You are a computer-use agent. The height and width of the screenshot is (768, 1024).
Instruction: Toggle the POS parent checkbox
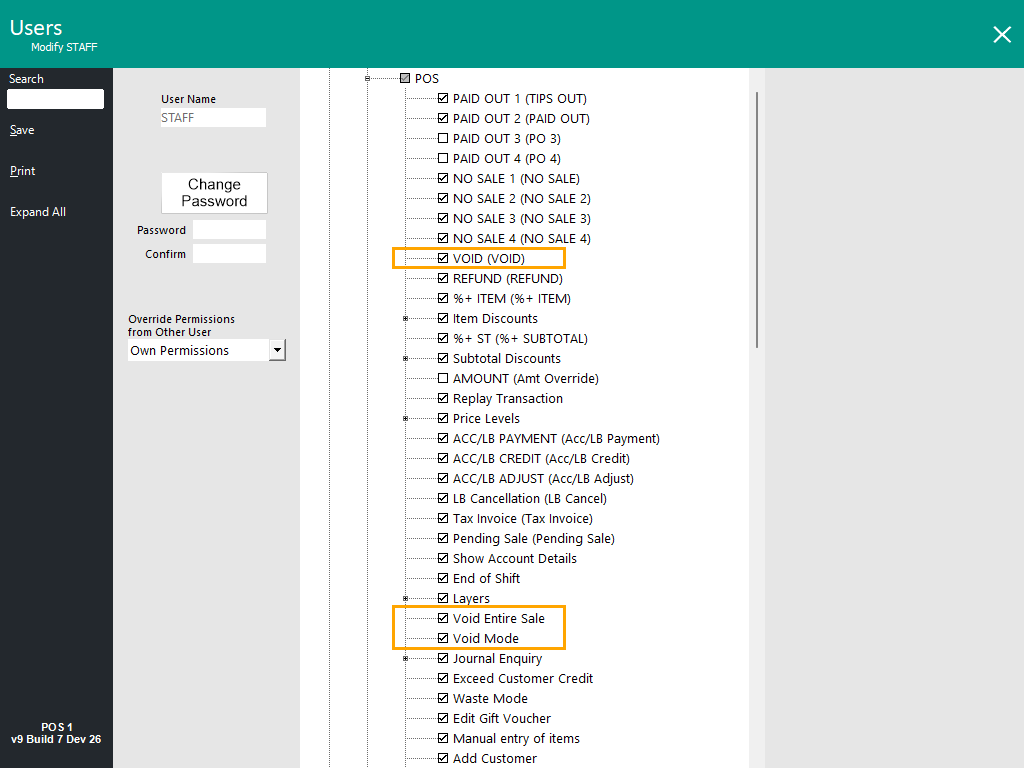[x=405, y=78]
